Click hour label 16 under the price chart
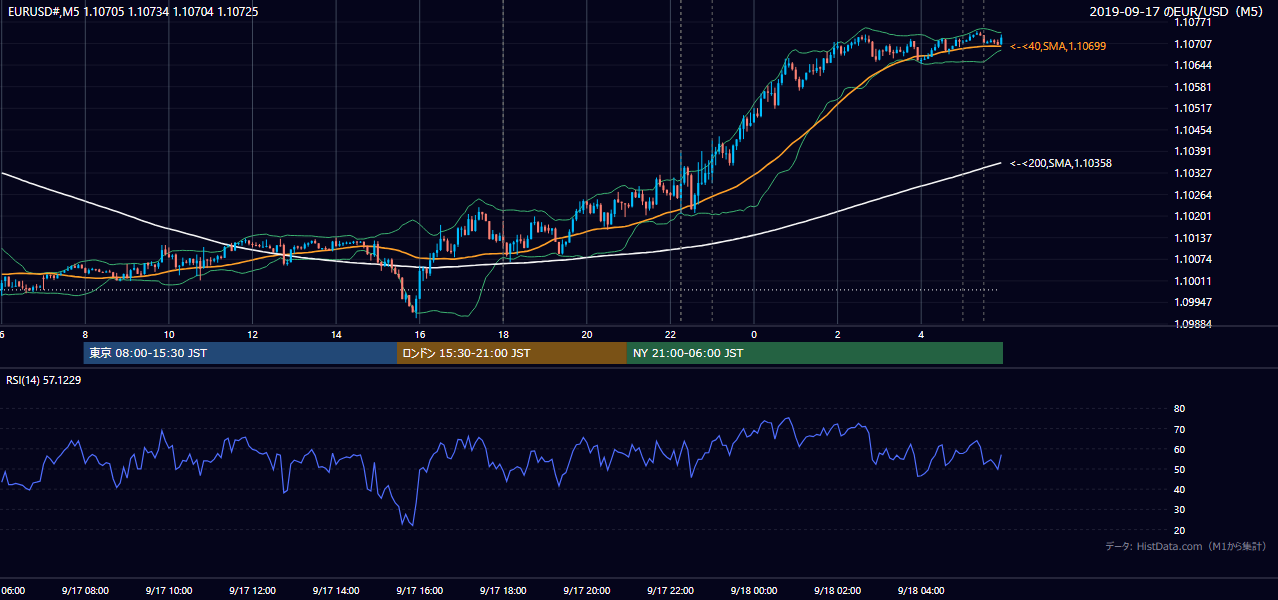Screen dimensions: 1278x600 tap(420, 334)
